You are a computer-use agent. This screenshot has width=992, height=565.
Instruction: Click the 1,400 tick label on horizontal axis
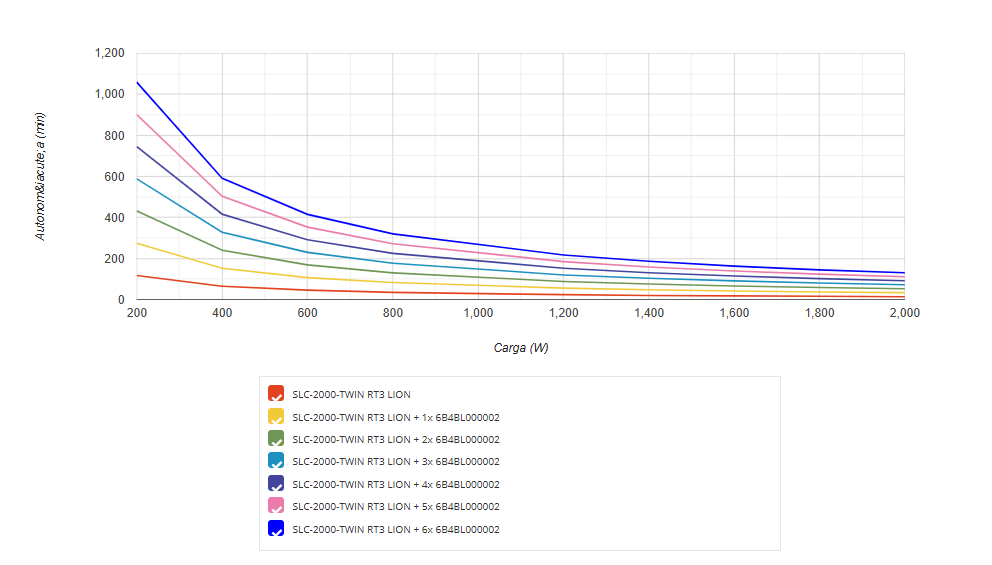click(648, 313)
